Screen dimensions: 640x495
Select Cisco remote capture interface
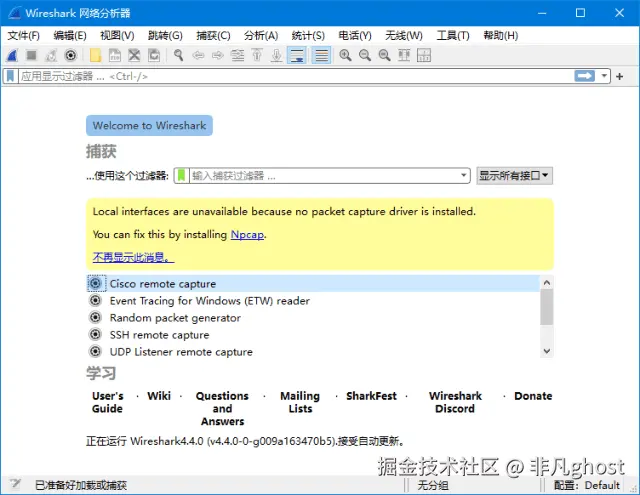point(313,284)
